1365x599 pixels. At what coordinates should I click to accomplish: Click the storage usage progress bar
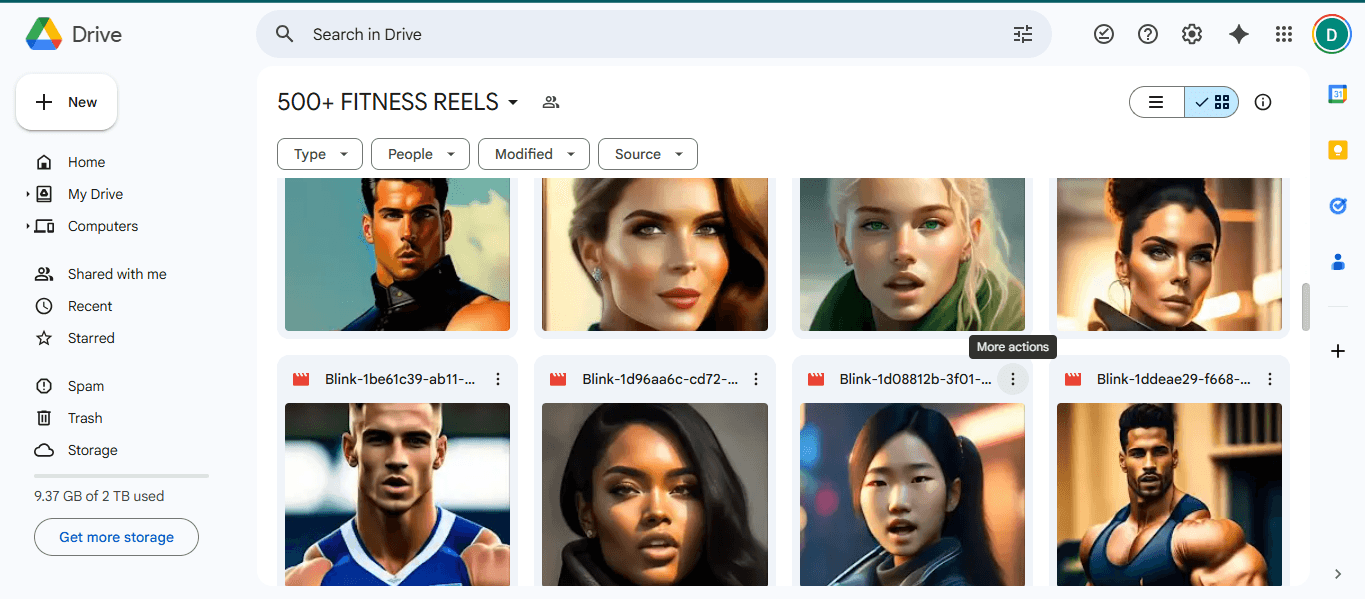pos(121,476)
